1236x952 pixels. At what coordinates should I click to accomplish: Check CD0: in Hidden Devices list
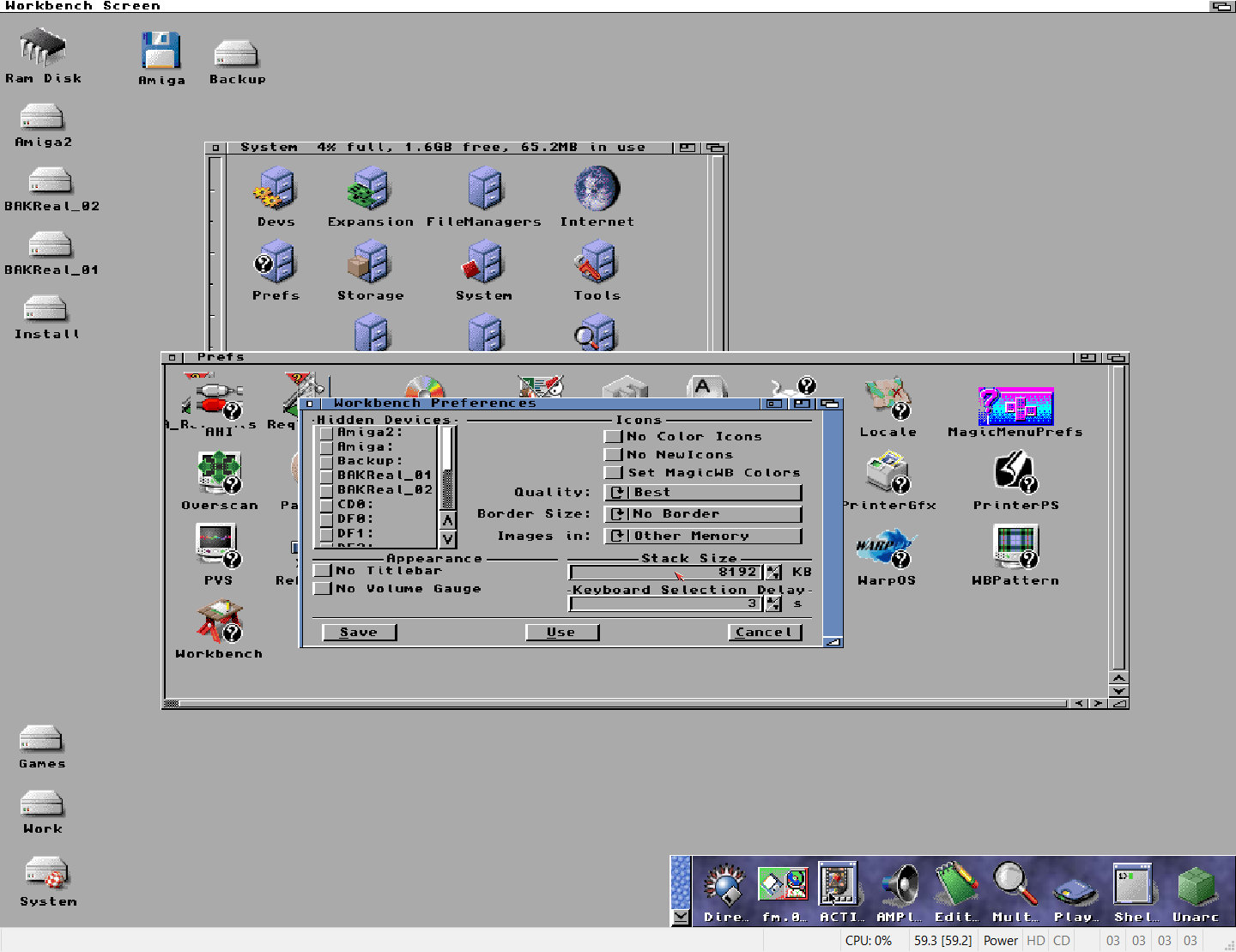pyautogui.click(x=326, y=505)
